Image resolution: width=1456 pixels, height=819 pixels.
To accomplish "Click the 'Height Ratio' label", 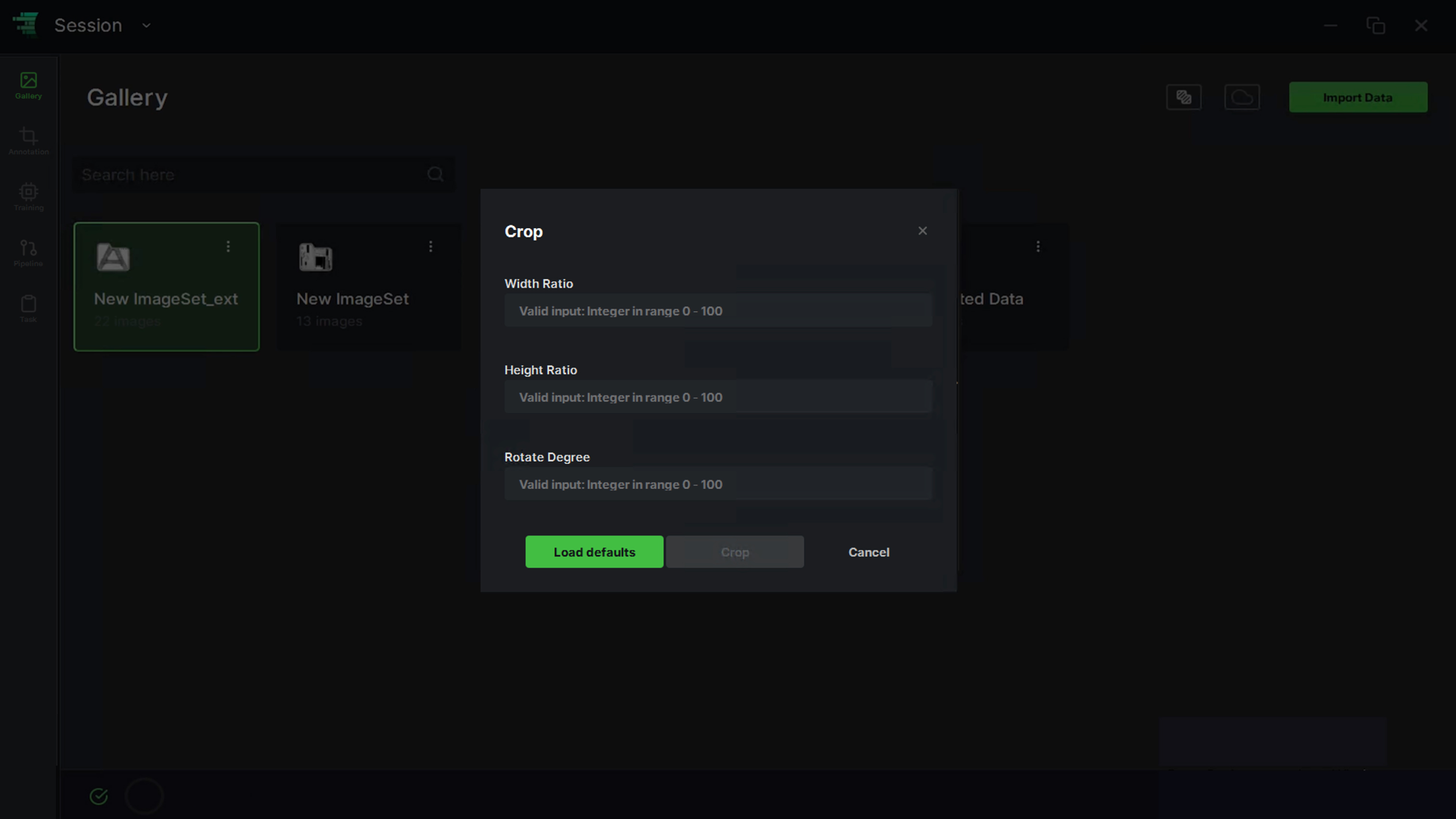I will pos(540,370).
